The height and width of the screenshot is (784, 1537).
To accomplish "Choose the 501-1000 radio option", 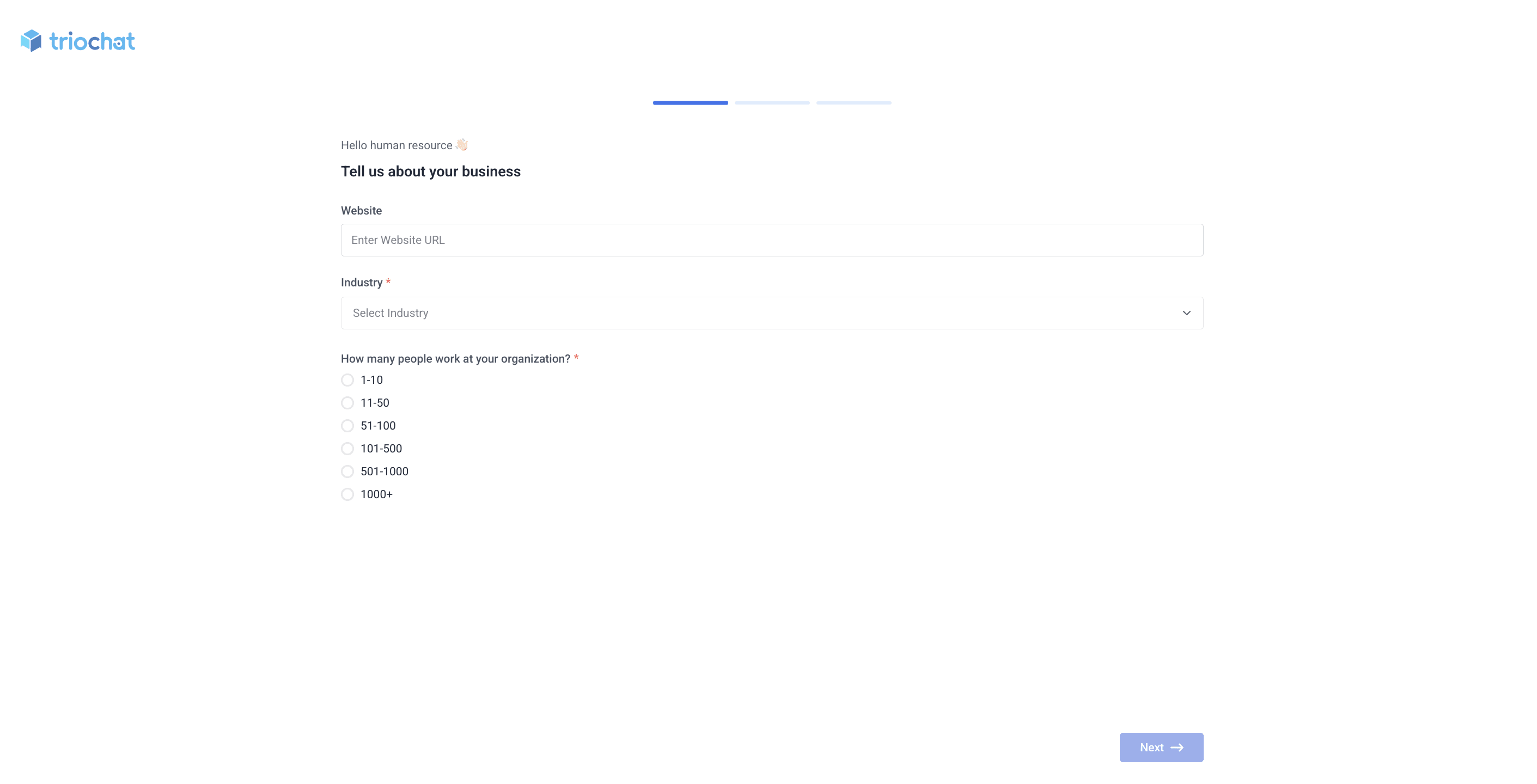I will pos(347,471).
